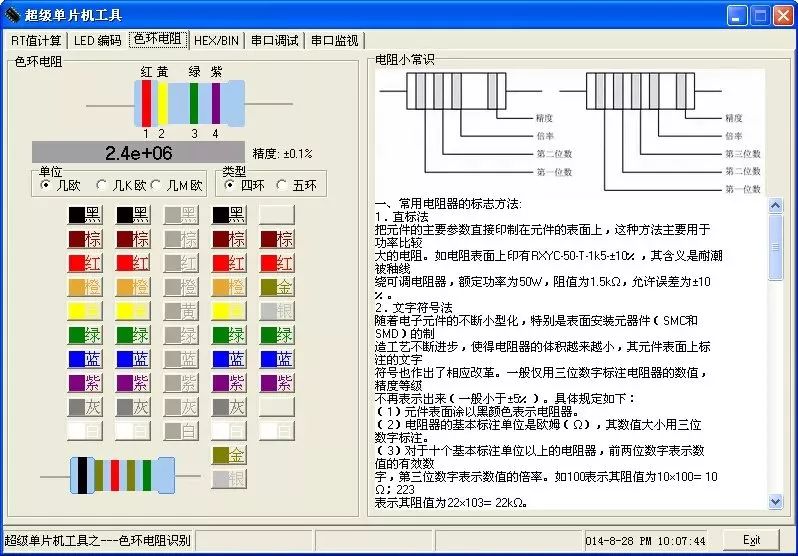Click the scrollbar thumb of the text panel
Screen dimensions: 798x556
(x=775, y=247)
